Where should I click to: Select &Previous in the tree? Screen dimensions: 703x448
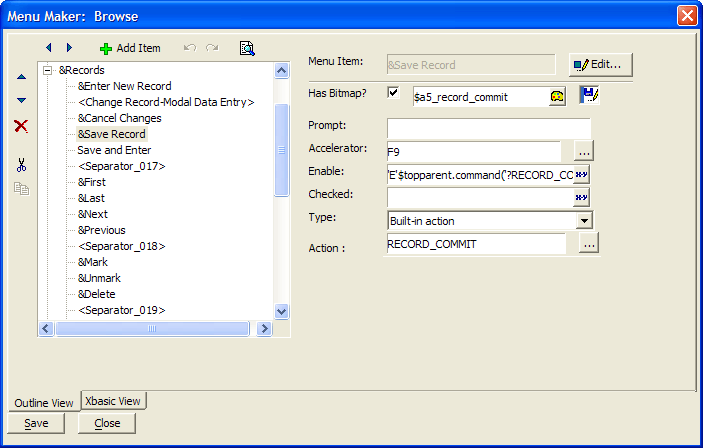click(101, 230)
